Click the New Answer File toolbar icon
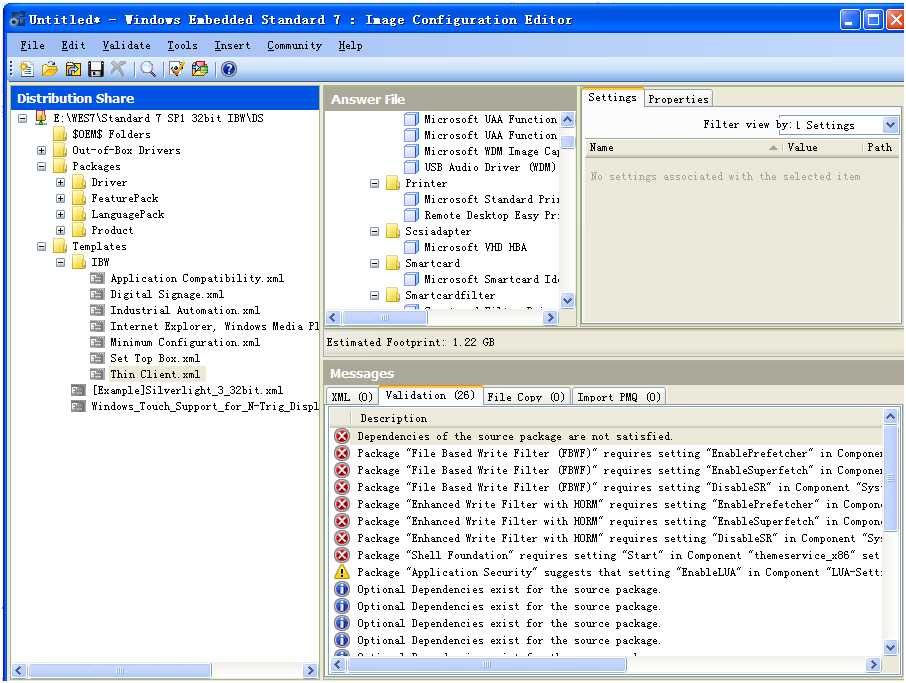The image size is (906, 683). pyautogui.click(x=26, y=69)
